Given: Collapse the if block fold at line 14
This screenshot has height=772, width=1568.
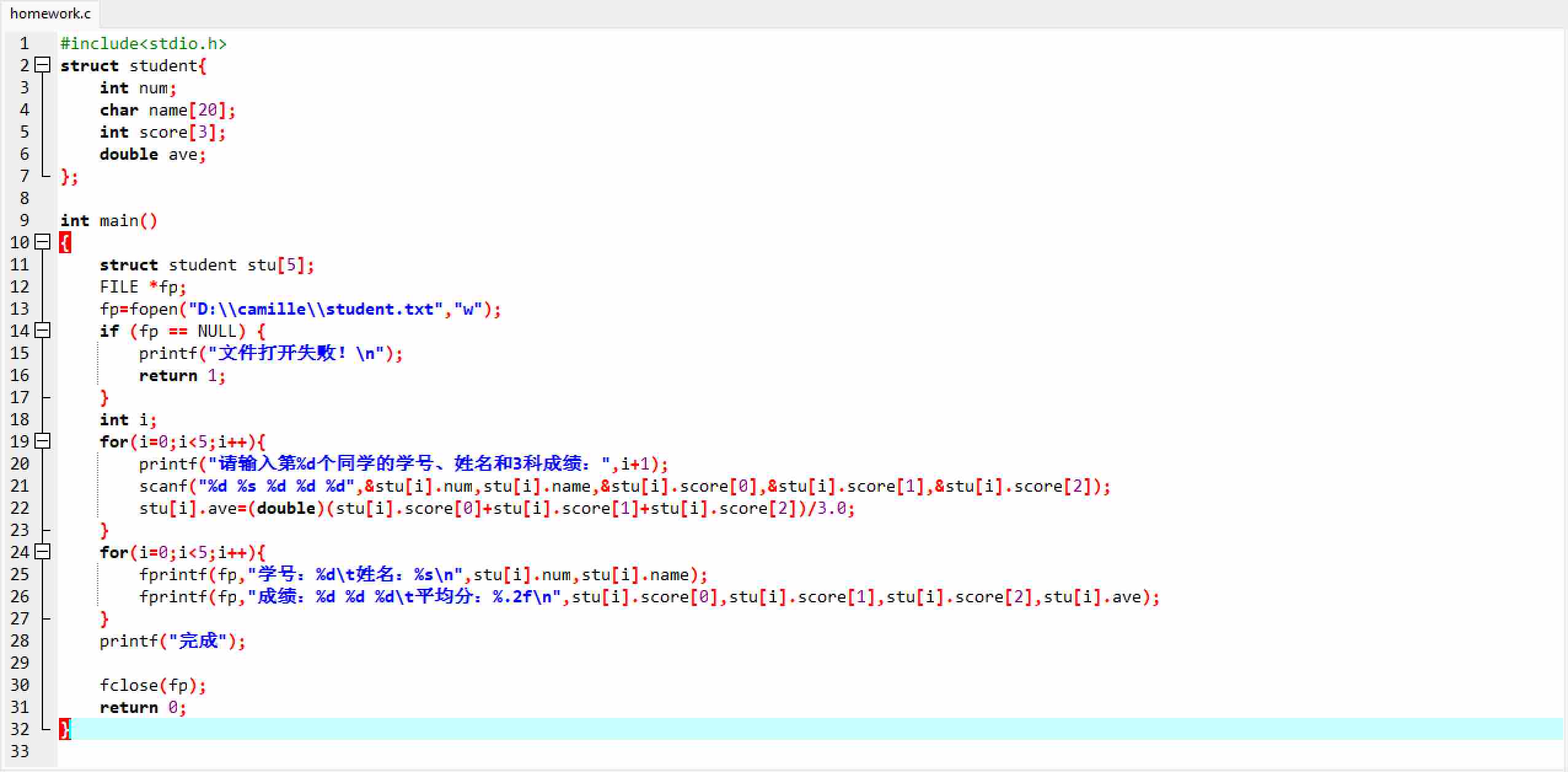Looking at the screenshot, I should click(42, 331).
